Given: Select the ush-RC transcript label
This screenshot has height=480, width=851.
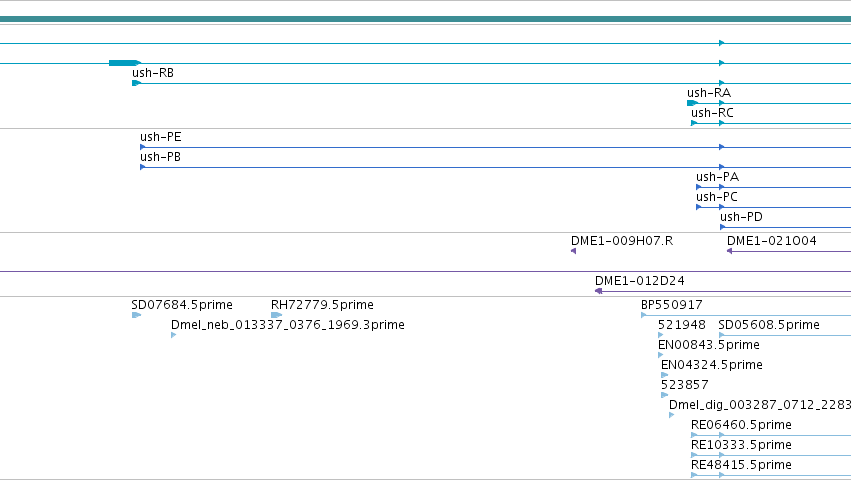Looking at the screenshot, I should [x=712, y=113].
